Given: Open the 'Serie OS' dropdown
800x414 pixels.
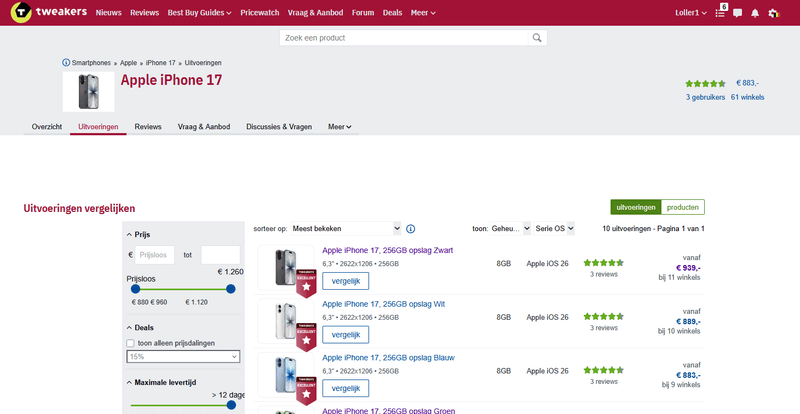Looking at the screenshot, I should [554, 229].
